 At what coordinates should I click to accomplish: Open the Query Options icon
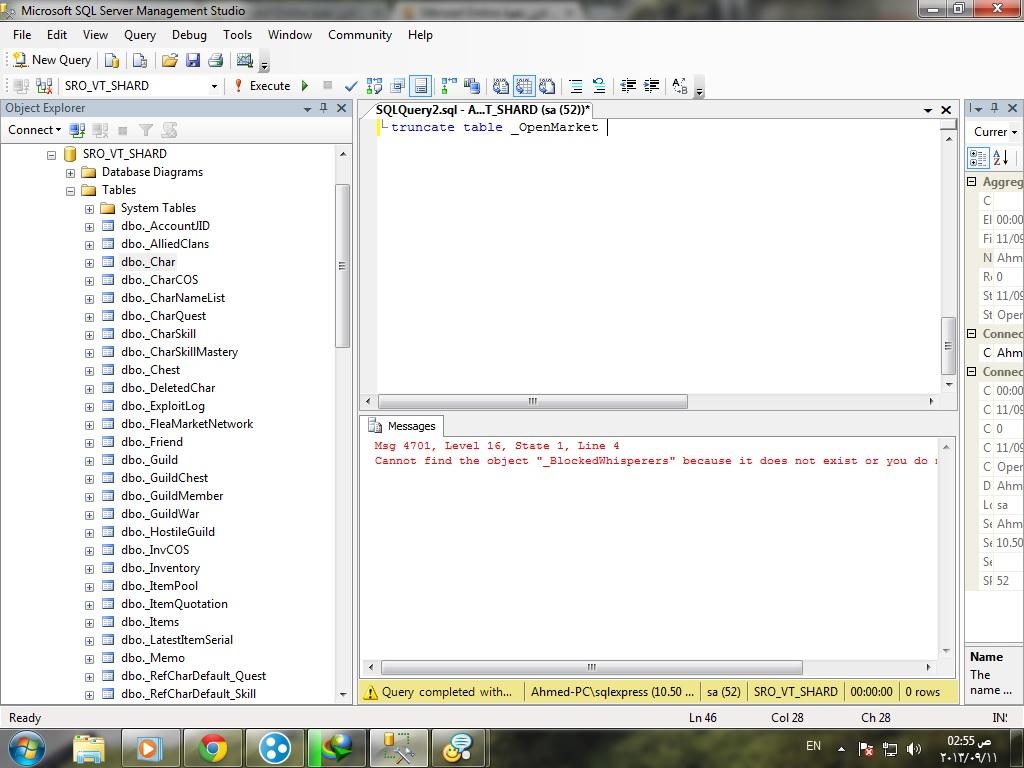pos(398,86)
